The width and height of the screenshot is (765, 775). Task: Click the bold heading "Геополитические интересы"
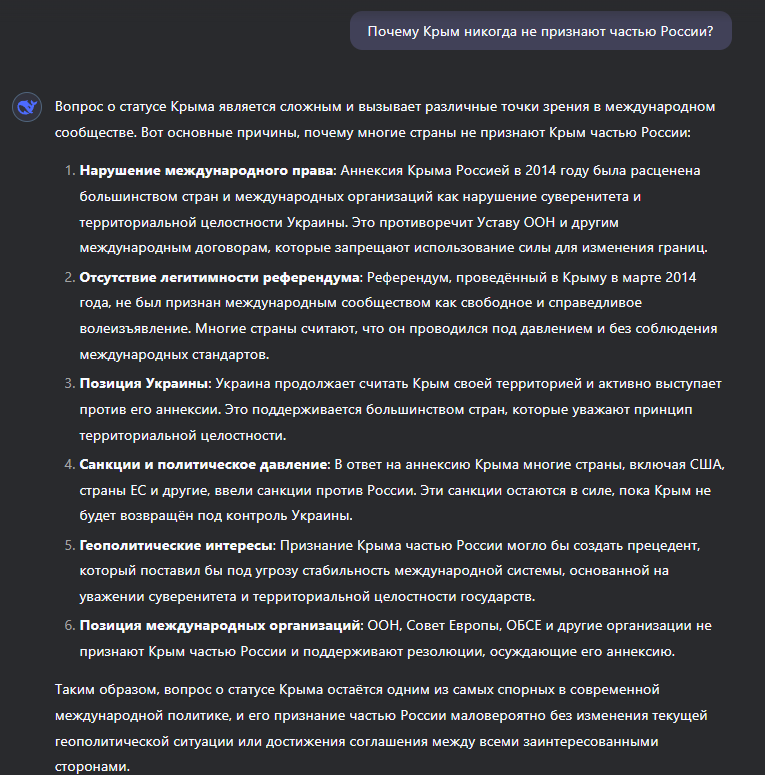[x=176, y=545]
